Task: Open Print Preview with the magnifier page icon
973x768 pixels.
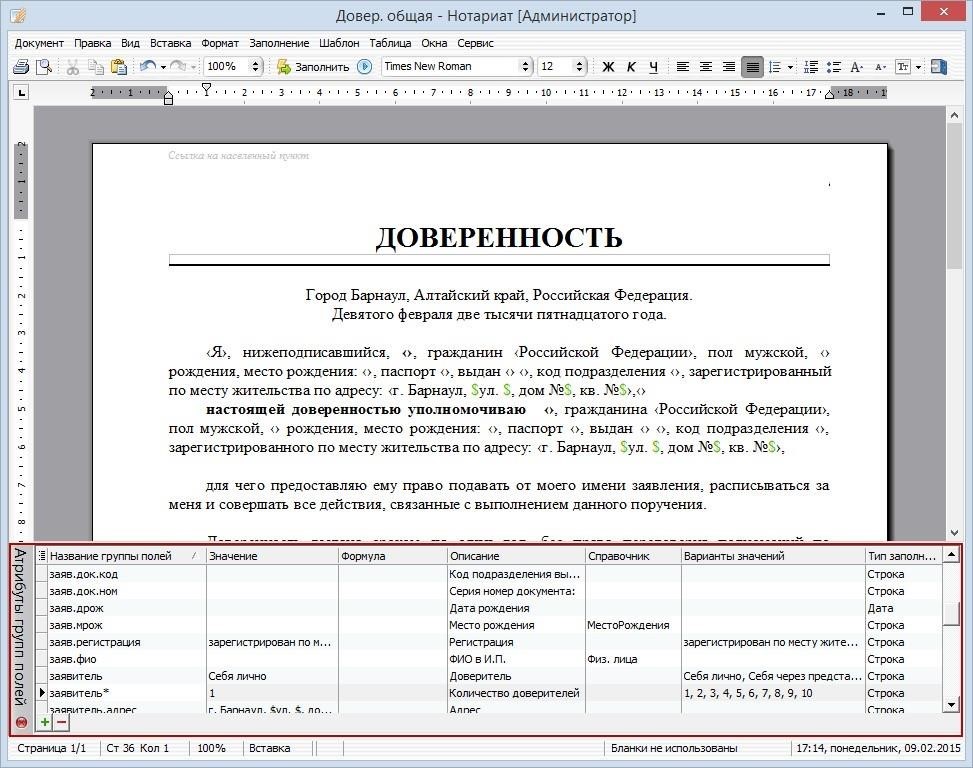Action: pyautogui.click(x=43, y=66)
